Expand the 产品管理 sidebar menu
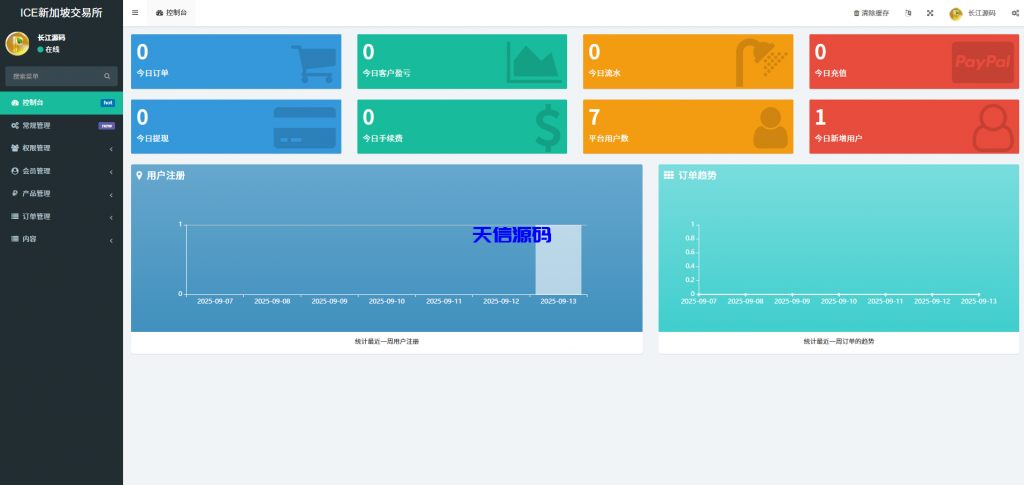Viewport: 1024px width, 485px height. (x=60, y=194)
